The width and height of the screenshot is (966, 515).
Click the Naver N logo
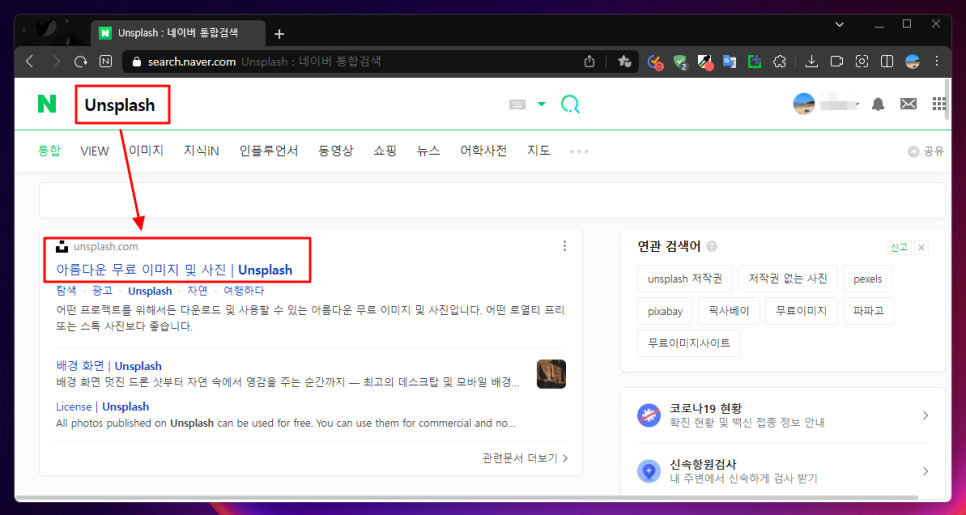click(x=47, y=103)
